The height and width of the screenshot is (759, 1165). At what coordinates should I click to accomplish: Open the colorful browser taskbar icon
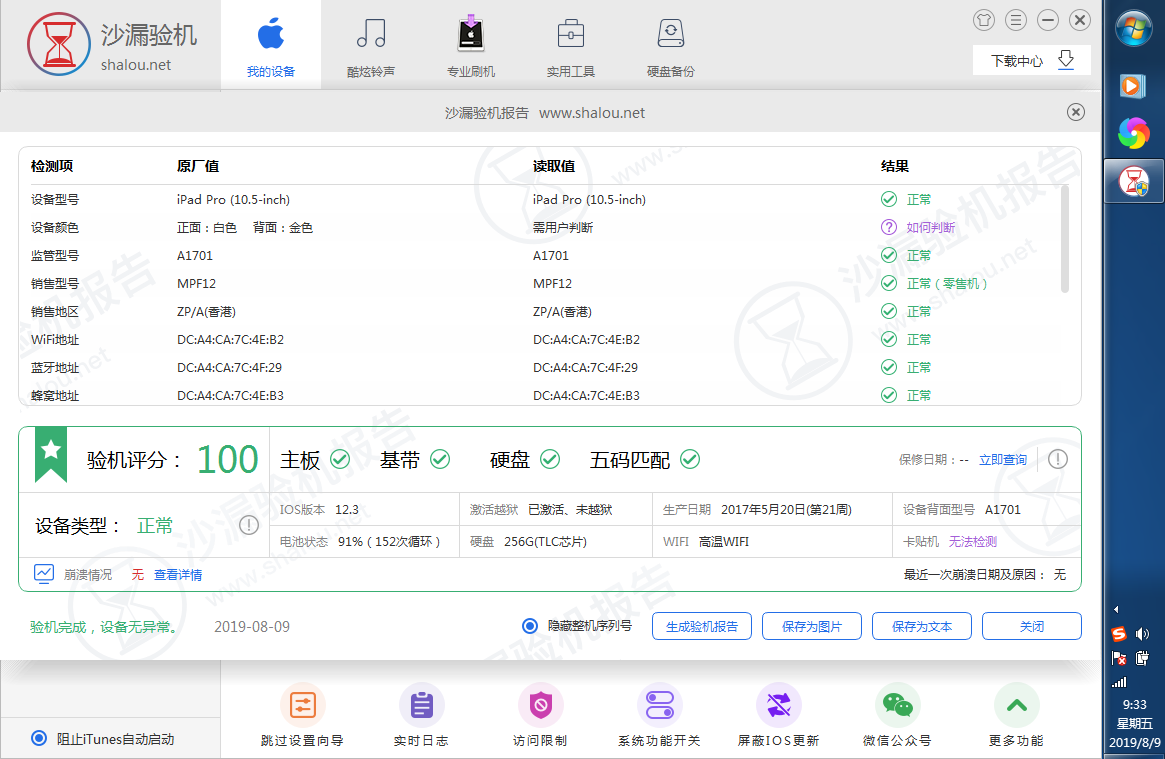pos(1134,134)
